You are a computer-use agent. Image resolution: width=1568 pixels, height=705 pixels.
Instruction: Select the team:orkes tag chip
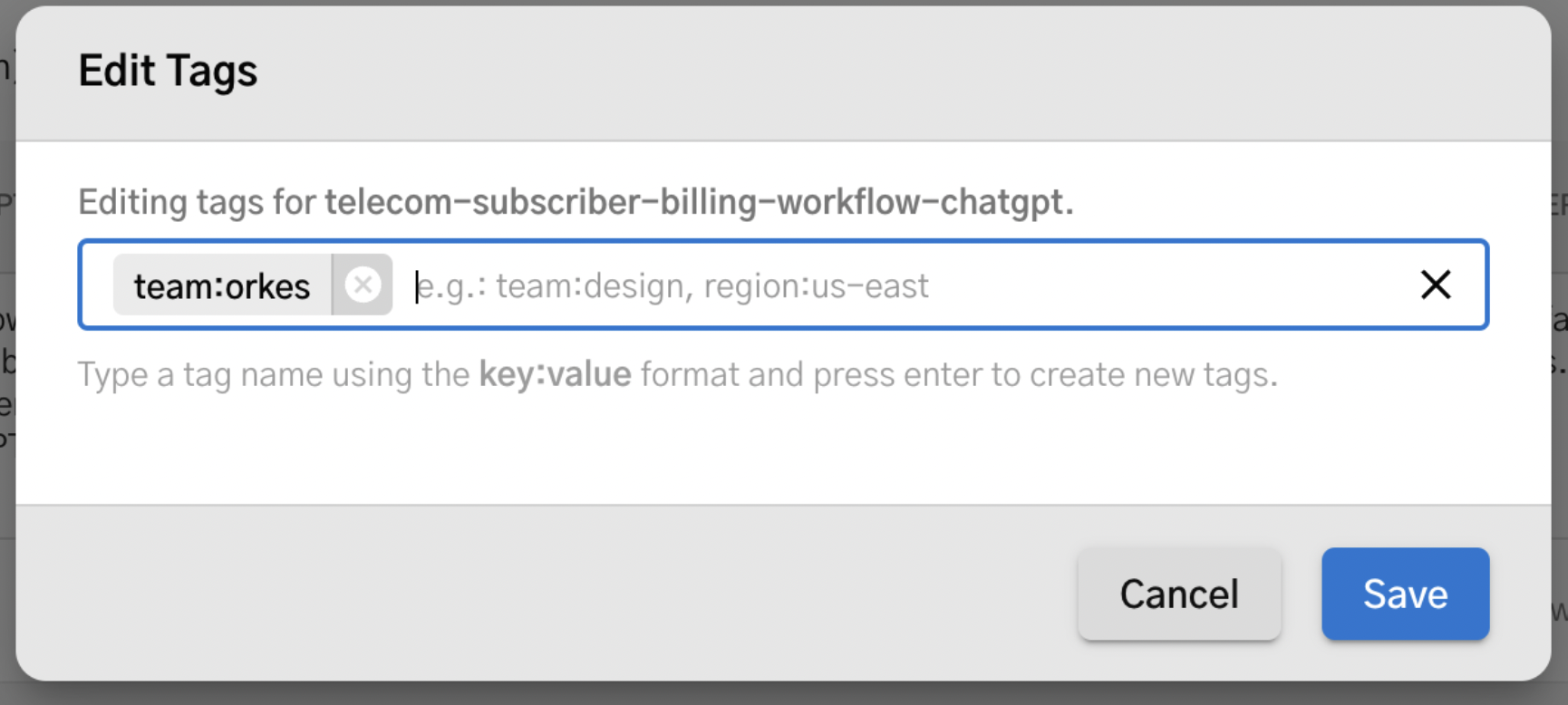220,285
